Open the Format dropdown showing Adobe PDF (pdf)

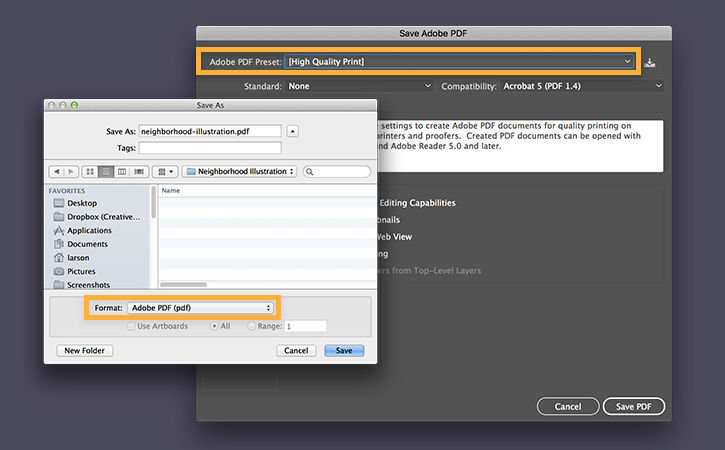200,308
